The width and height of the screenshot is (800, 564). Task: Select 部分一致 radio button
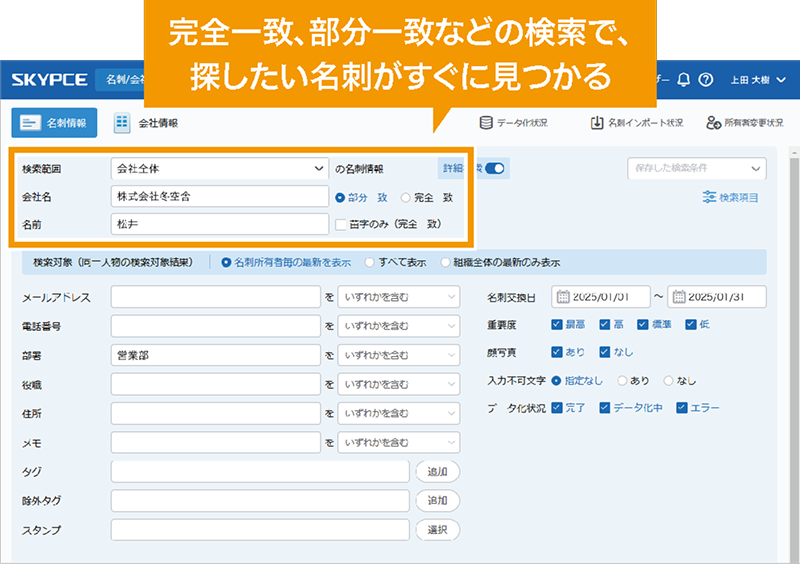[340, 198]
